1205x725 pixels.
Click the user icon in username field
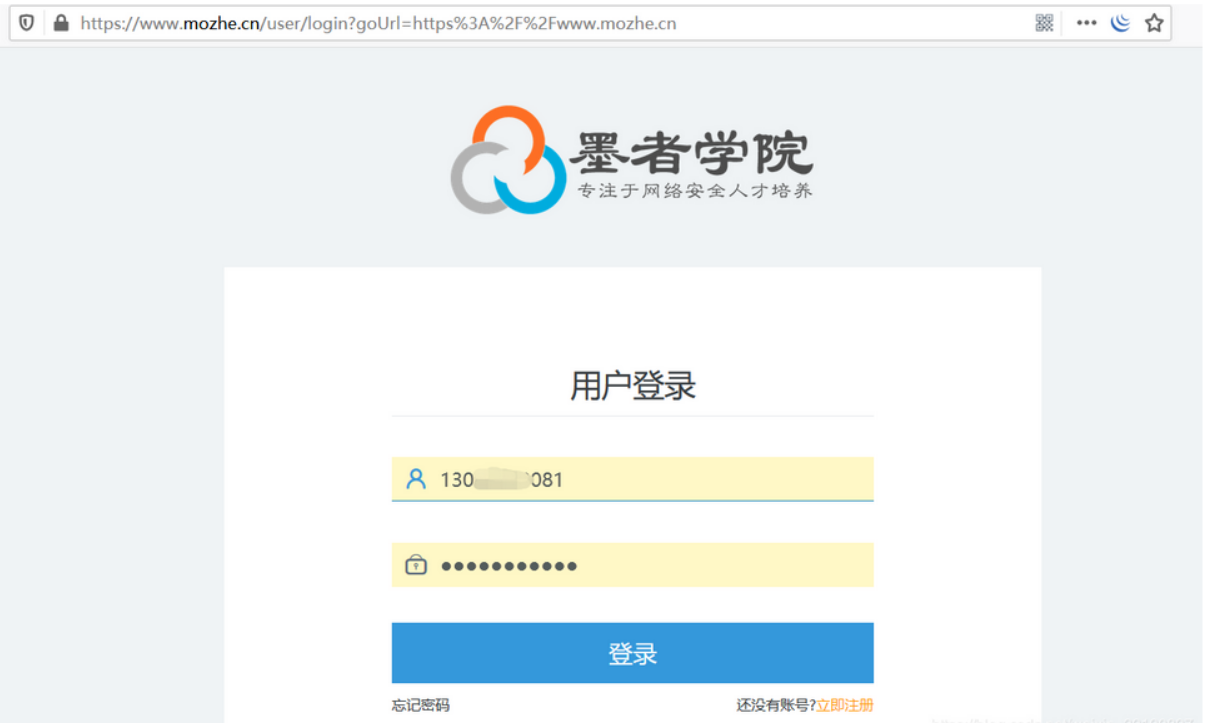click(x=416, y=479)
